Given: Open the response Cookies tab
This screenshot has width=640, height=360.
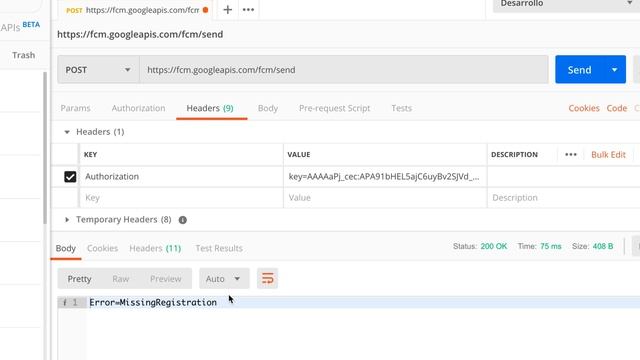Looking at the screenshot, I should [x=102, y=248].
